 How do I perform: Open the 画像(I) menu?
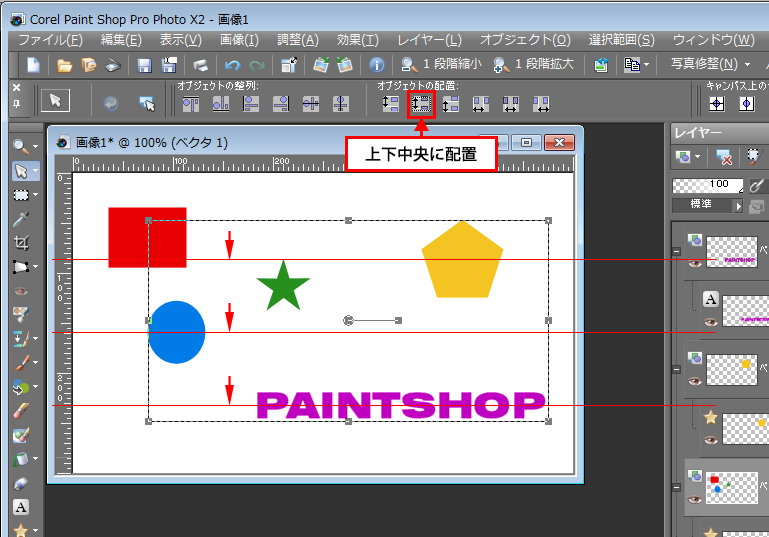point(239,40)
